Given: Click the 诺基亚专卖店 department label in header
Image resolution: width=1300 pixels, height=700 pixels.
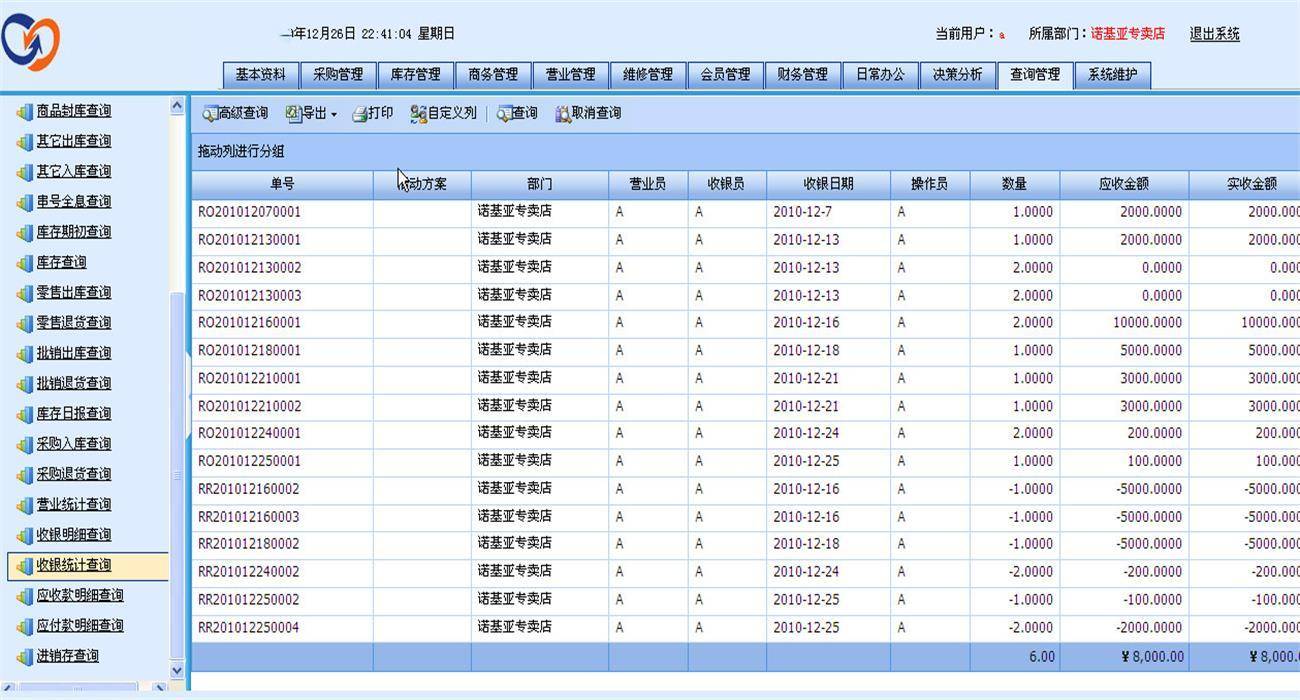Looking at the screenshot, I should (1127, 34).
